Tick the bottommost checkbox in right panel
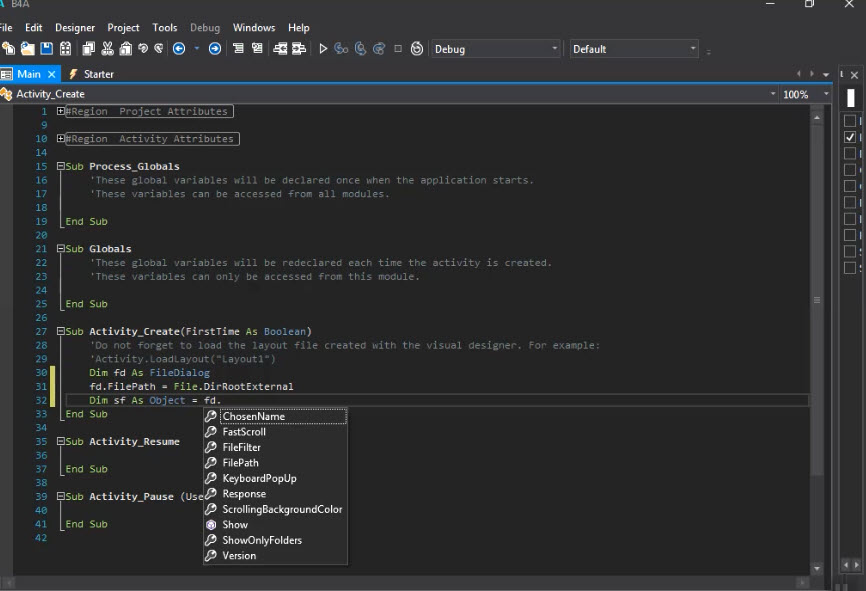This screenshot has height=591, width=866. 850,268
